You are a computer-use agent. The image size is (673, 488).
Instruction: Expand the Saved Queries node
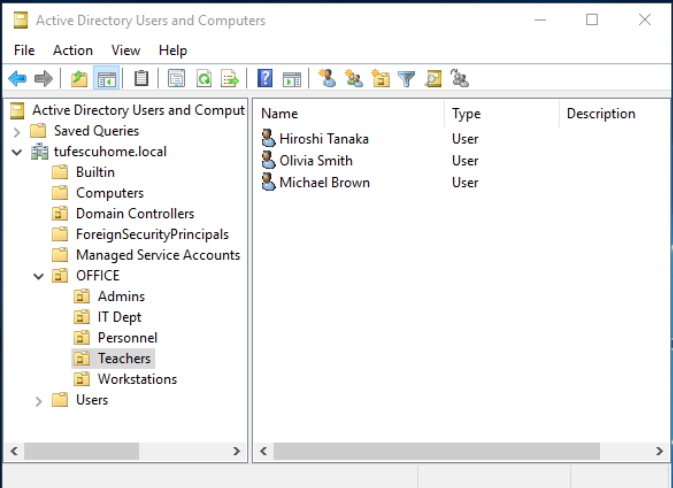[17, 132]
